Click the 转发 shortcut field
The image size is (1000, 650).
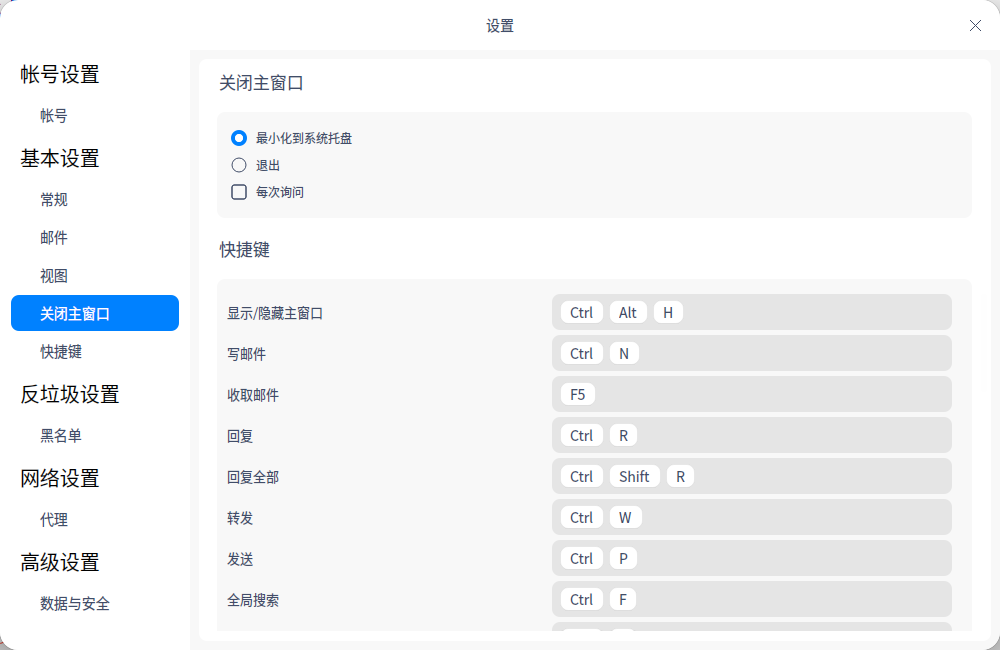(x=751, y=517)
